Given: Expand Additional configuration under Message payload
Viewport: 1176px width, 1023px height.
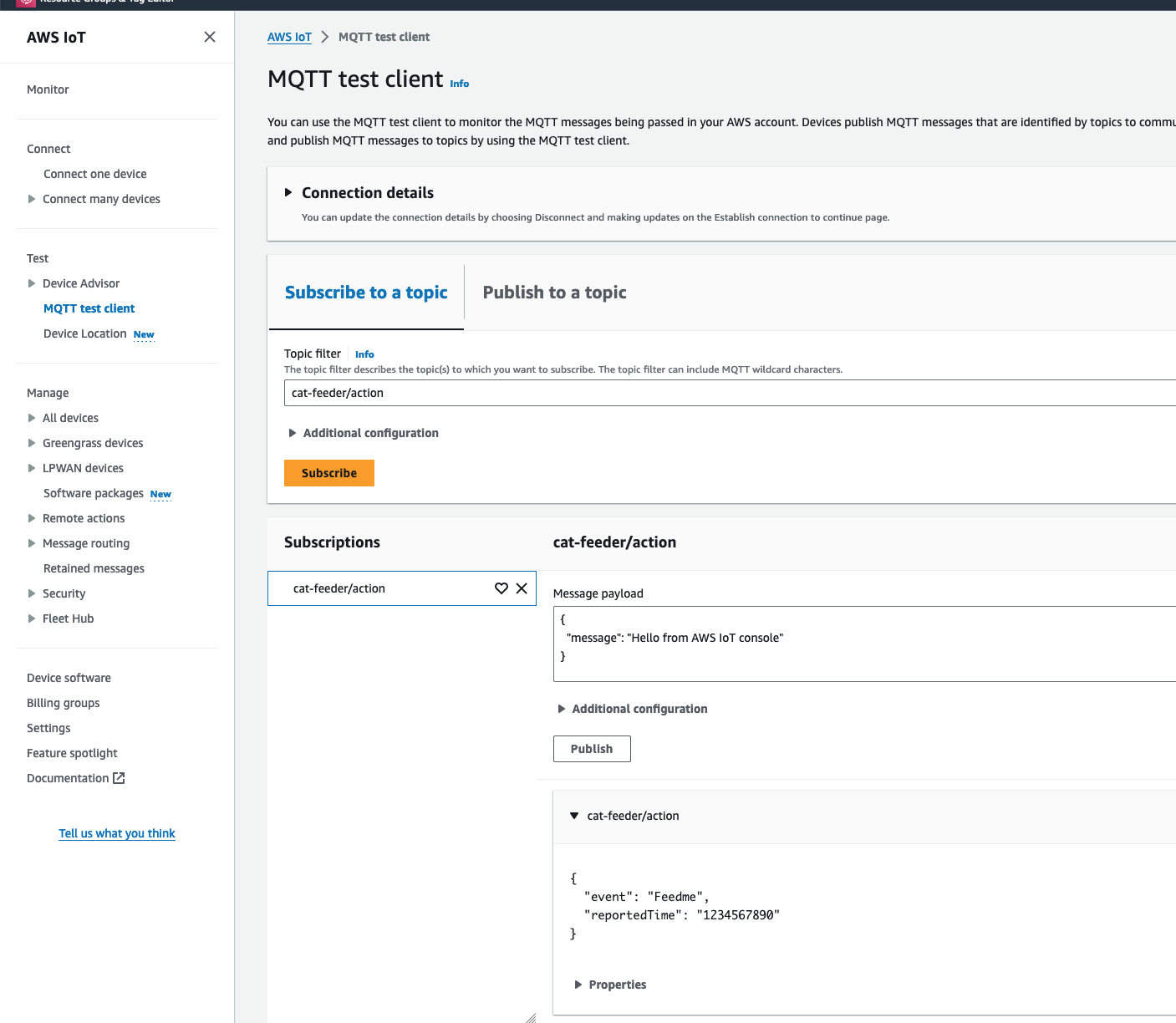Looking at the screenshot, I should (562, 709).
